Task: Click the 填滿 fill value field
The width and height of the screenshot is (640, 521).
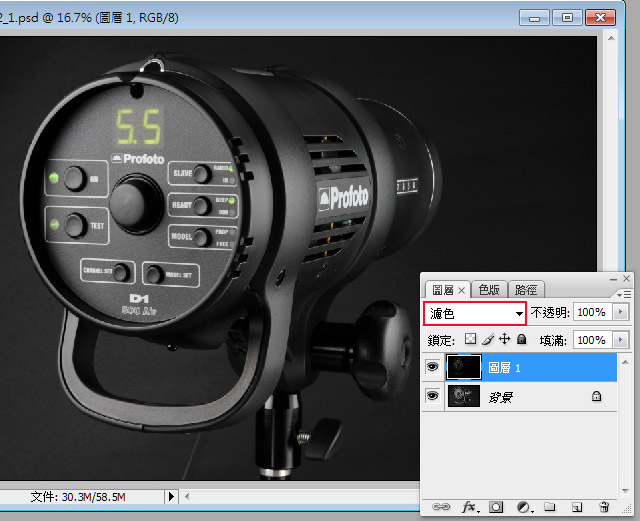Action: pyautogui.click(x=592, y=340)
